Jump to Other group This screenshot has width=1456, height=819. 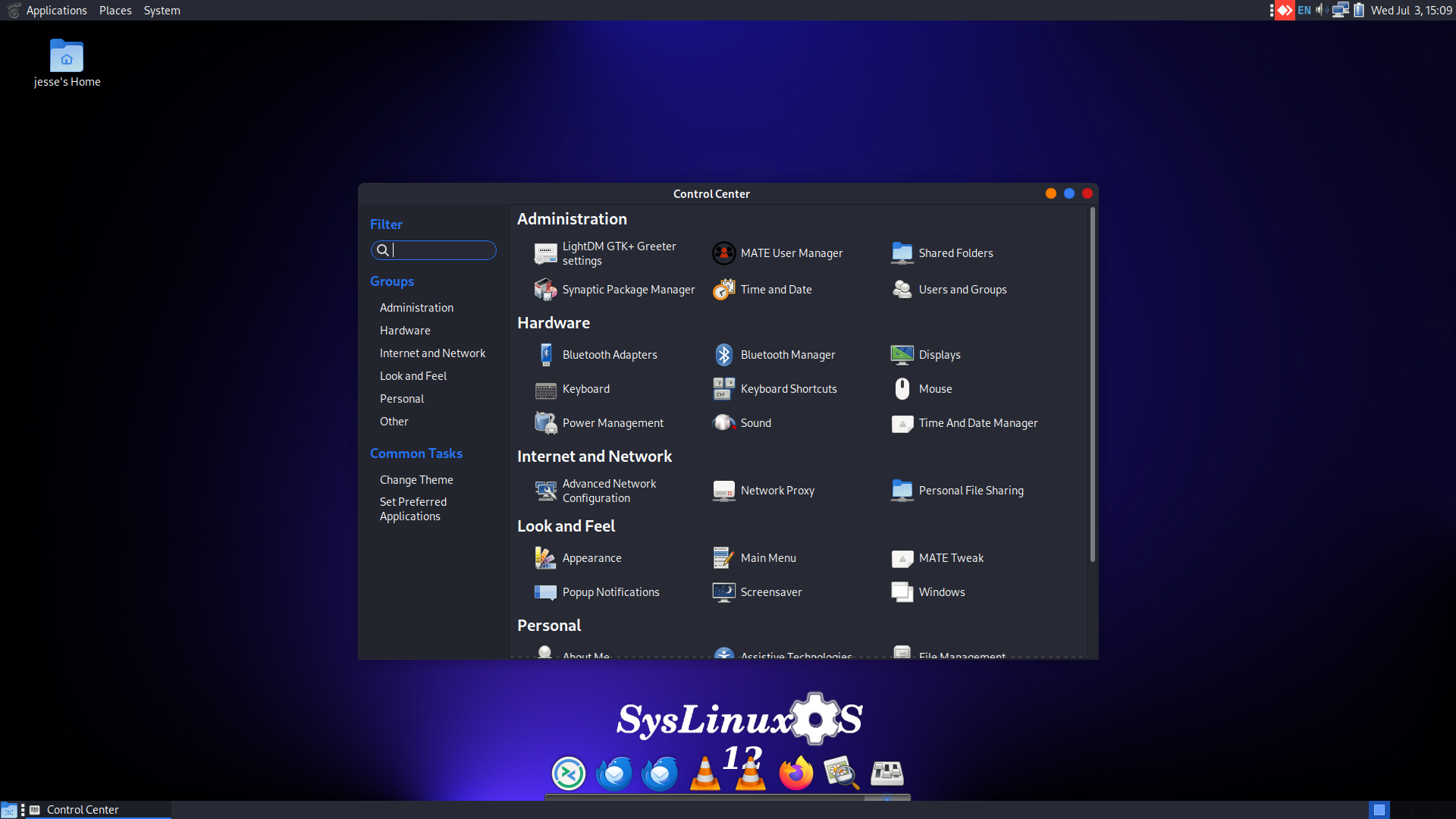point(394,422)
